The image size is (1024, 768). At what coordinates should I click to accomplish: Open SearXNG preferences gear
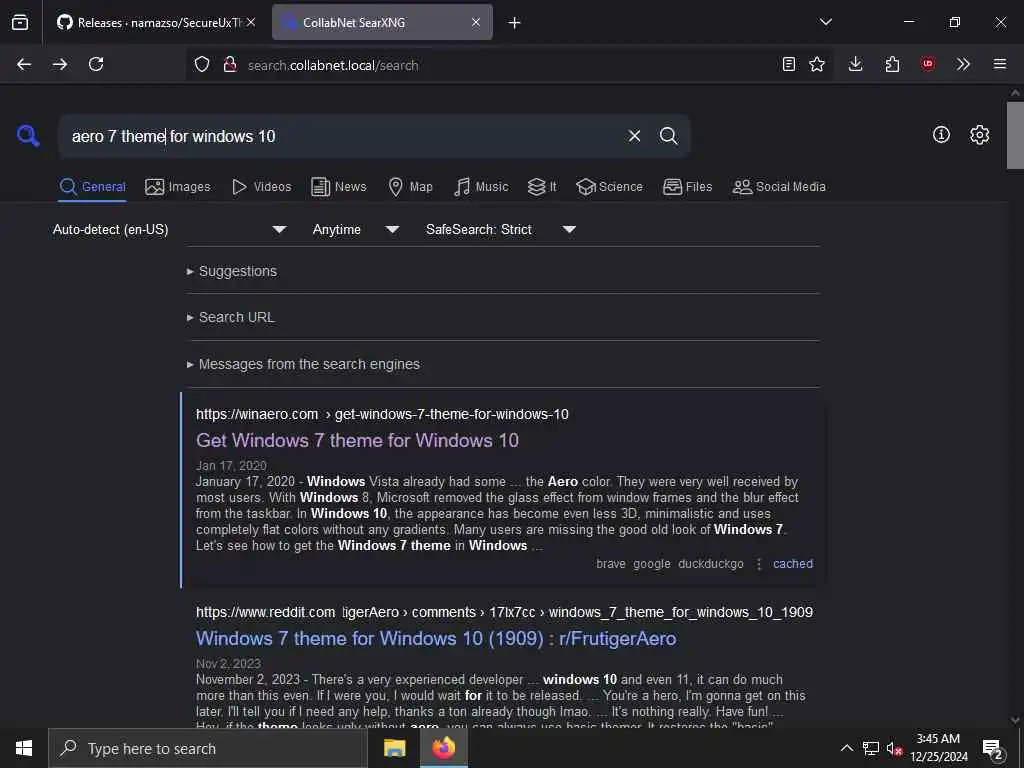coord(979,135)
